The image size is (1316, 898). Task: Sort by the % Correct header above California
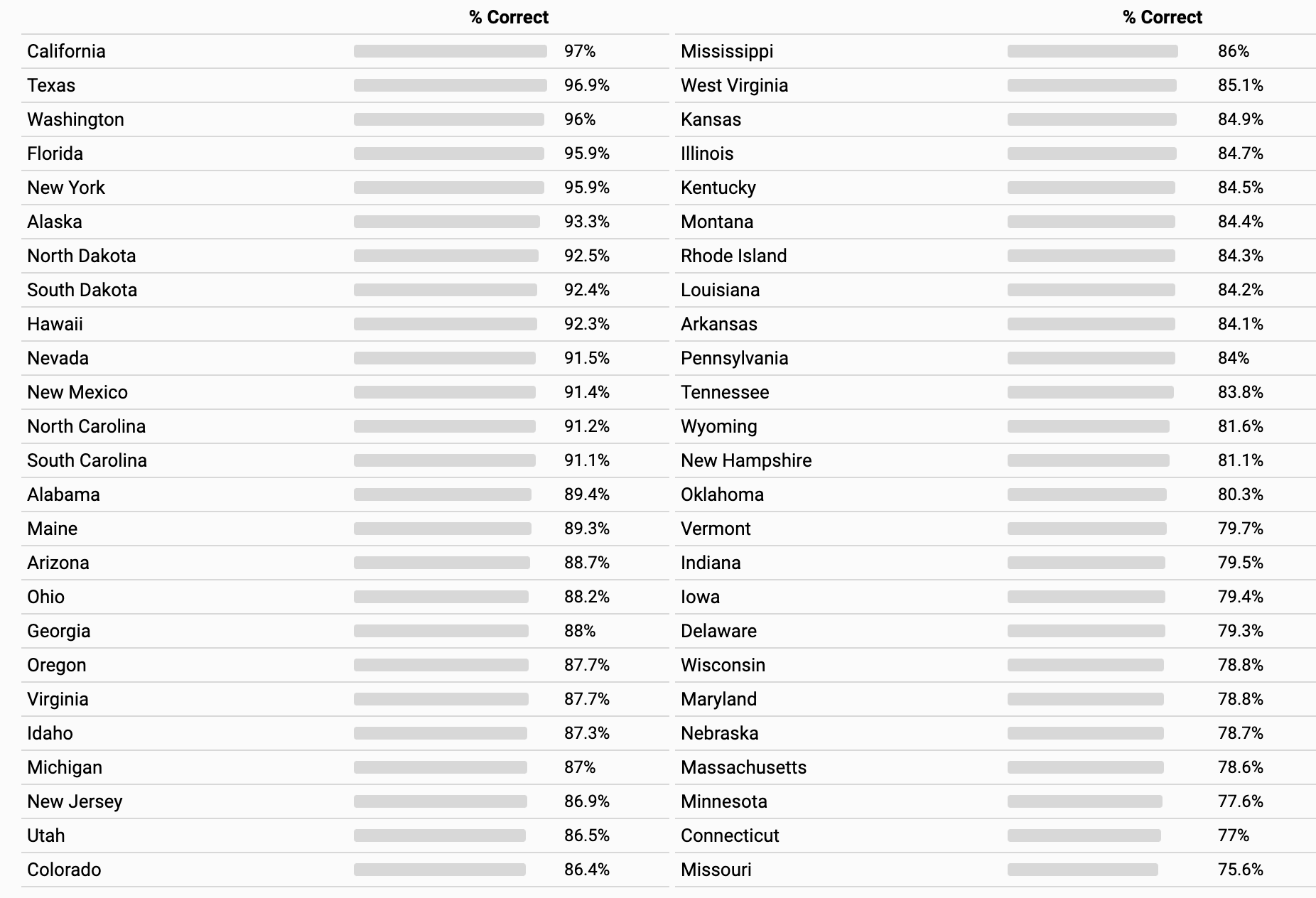[509, 18]
